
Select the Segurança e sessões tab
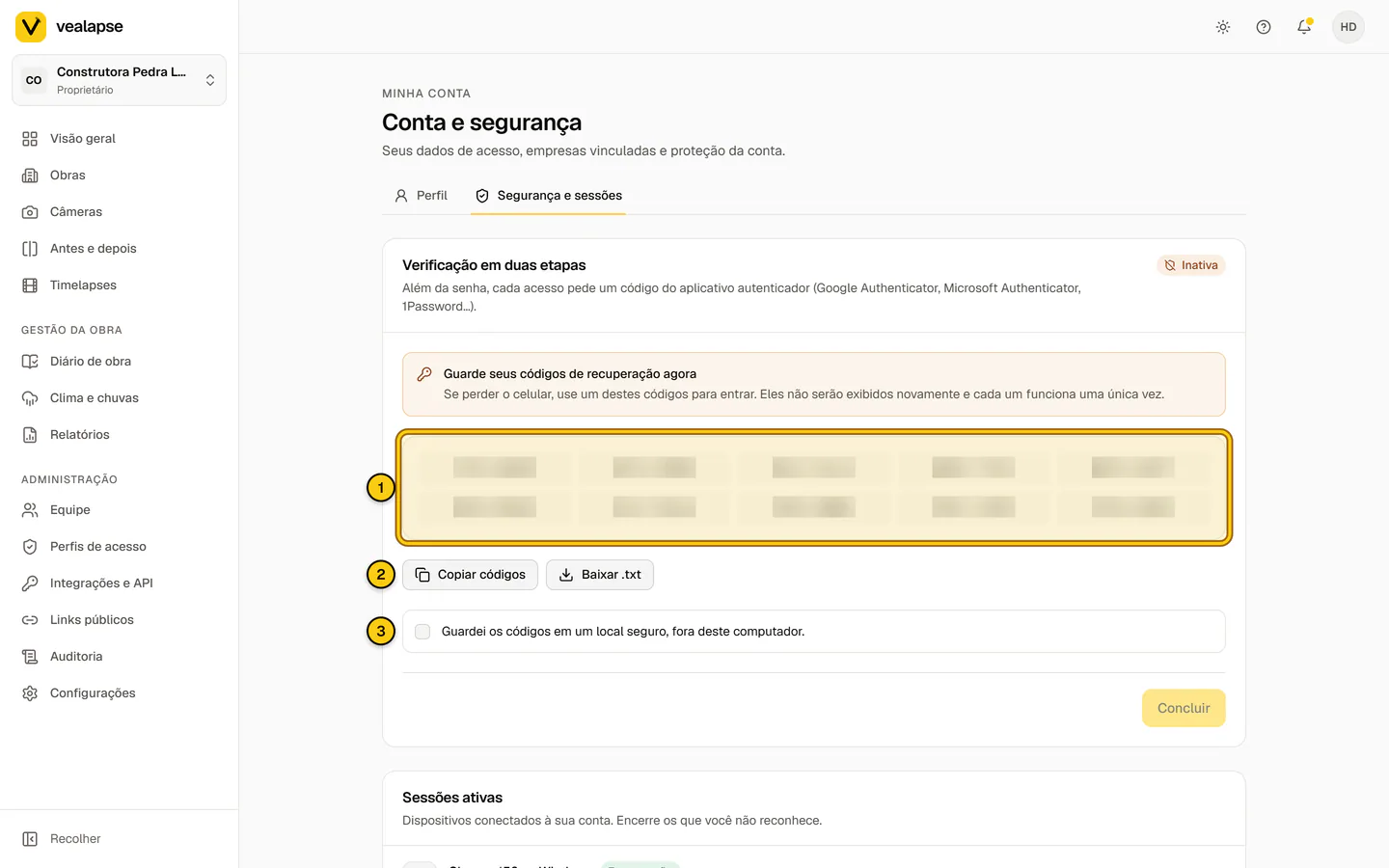tap(548, 196)
